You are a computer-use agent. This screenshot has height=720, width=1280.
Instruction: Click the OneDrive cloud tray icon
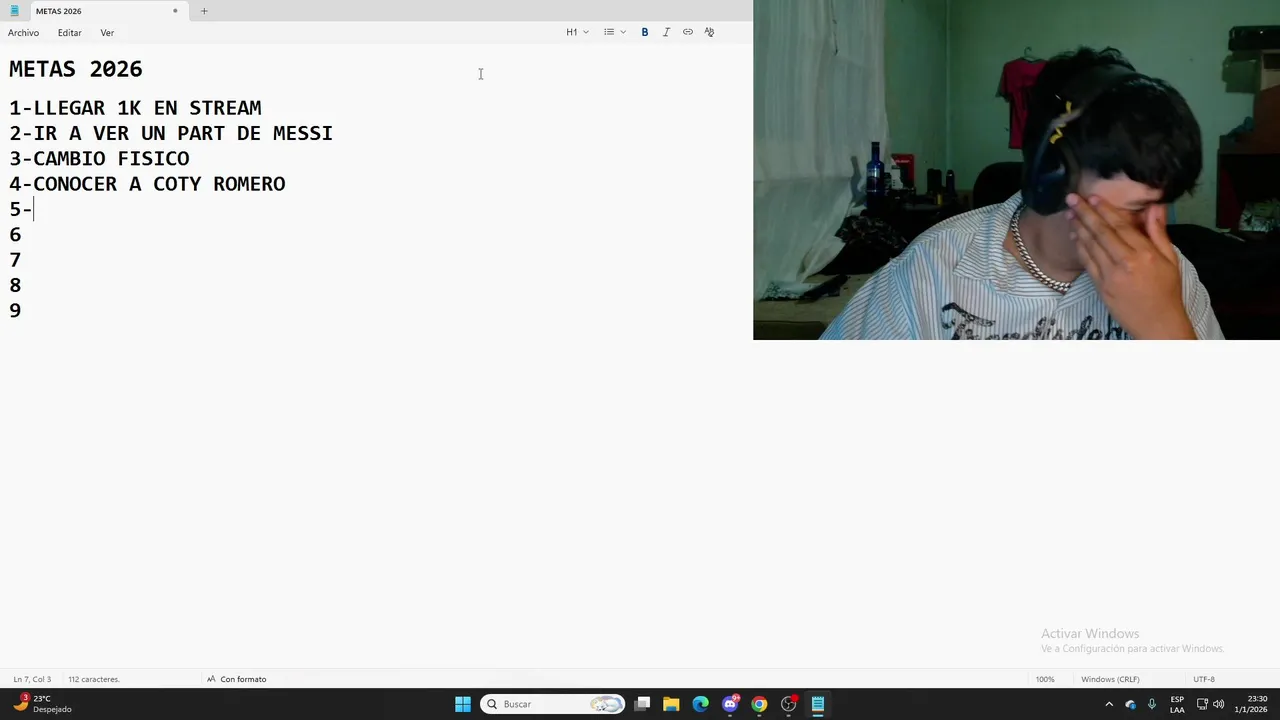(1131, 704)
